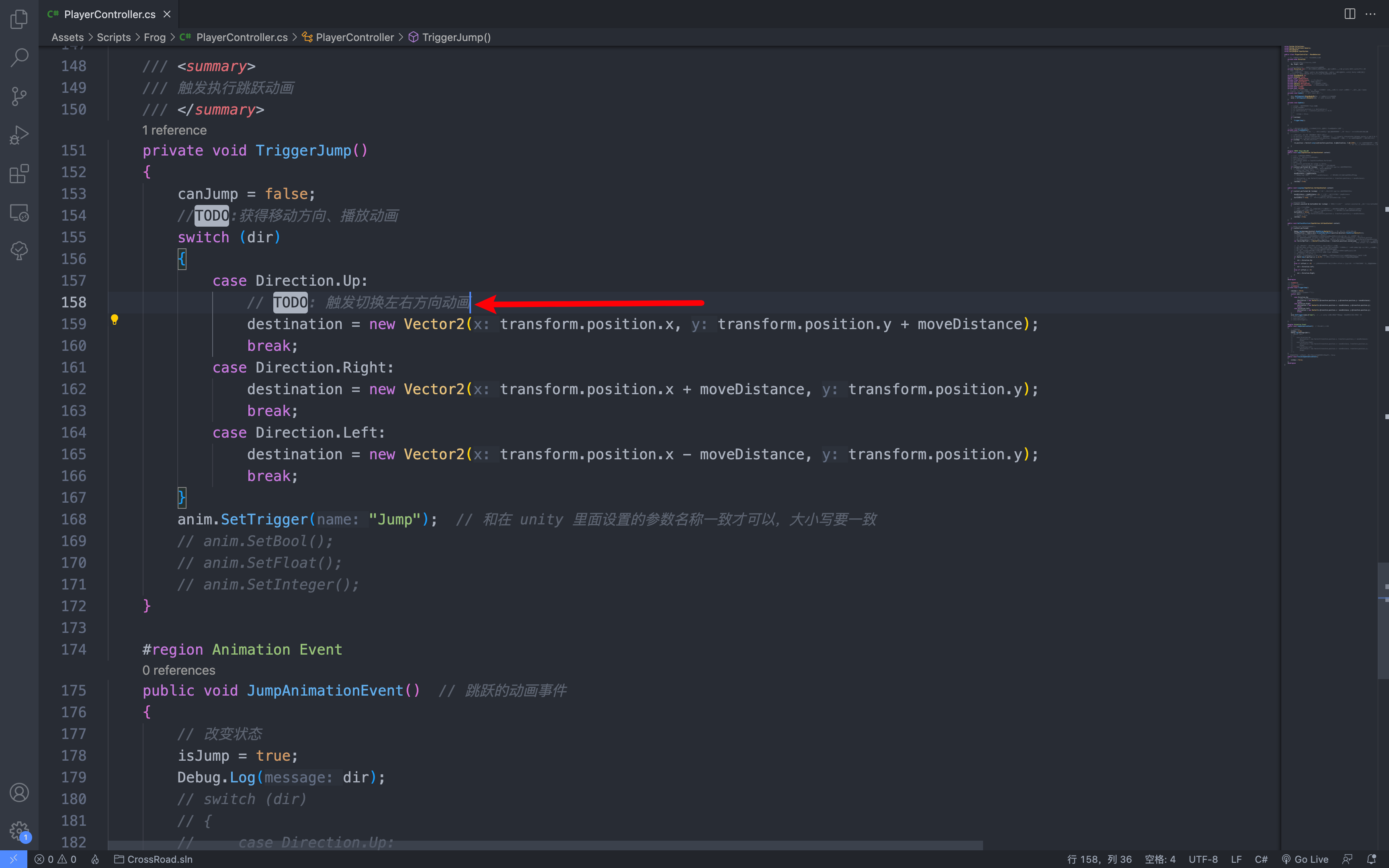Click '// anim.SetBool();' comment
1389x868 pixels.
[255, 541]
